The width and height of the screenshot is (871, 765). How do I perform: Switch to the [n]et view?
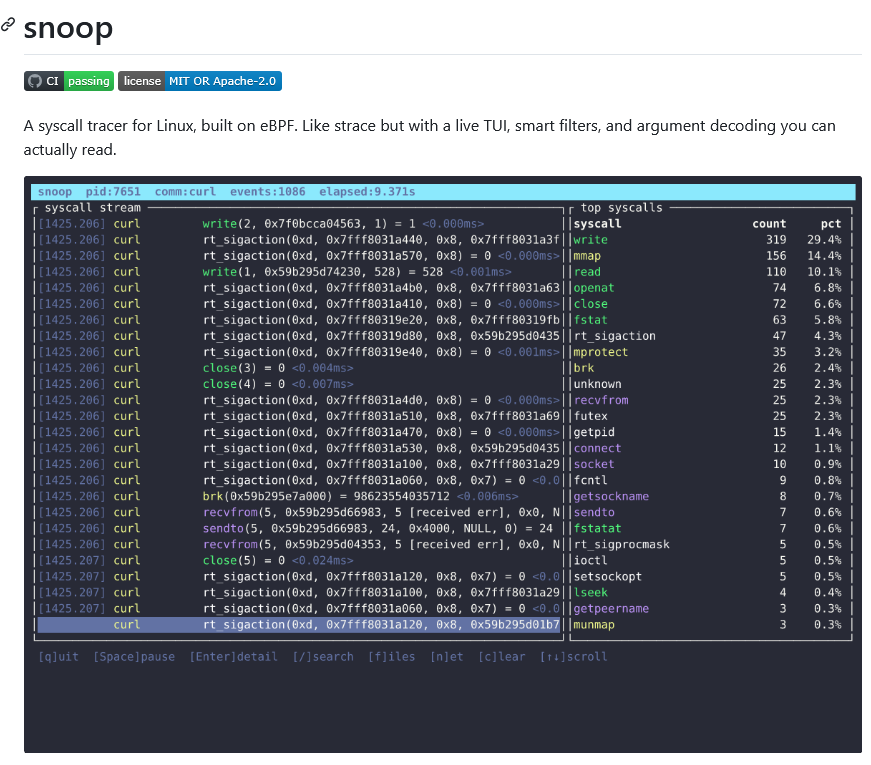tap(446, 657)
